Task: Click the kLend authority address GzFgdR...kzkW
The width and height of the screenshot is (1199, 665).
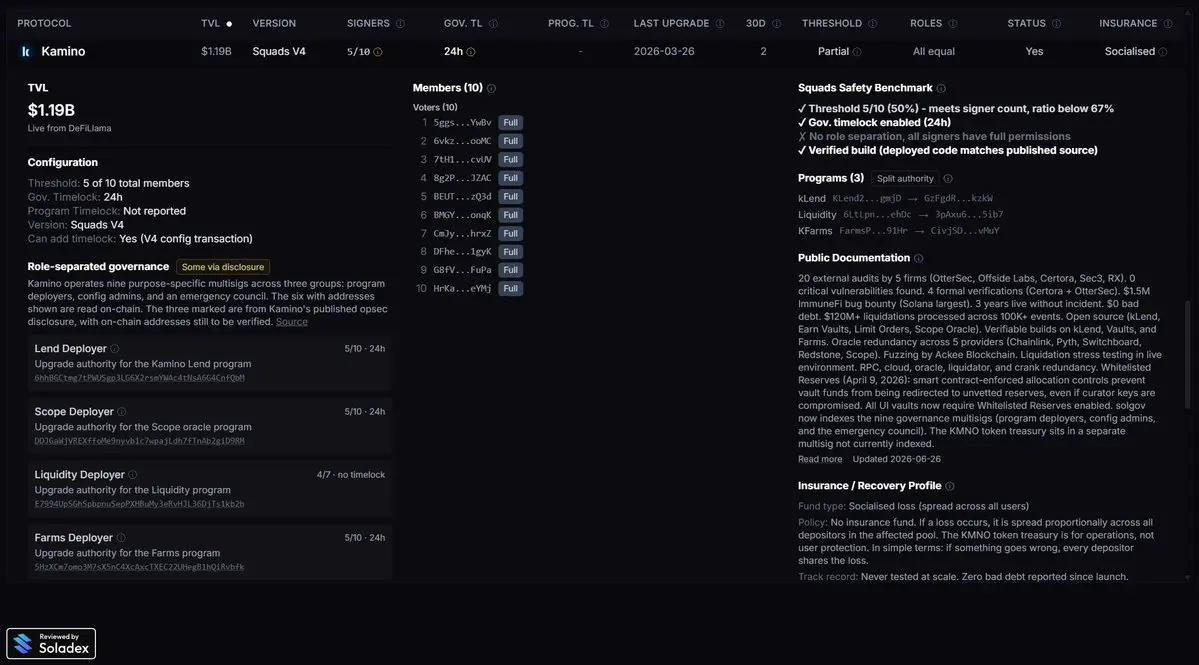Action: [958, 199]
